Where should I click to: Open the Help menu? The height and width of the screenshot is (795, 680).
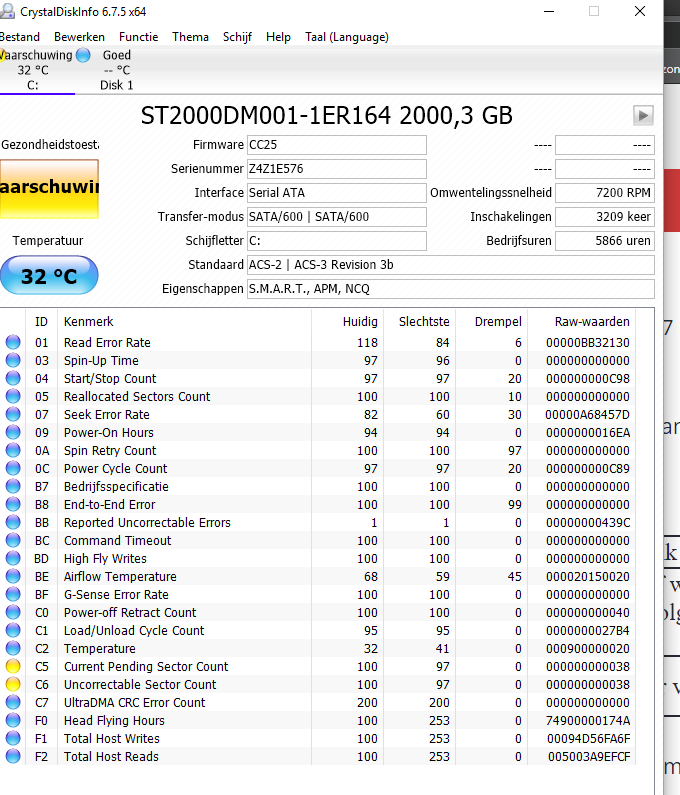coord(278,37)
